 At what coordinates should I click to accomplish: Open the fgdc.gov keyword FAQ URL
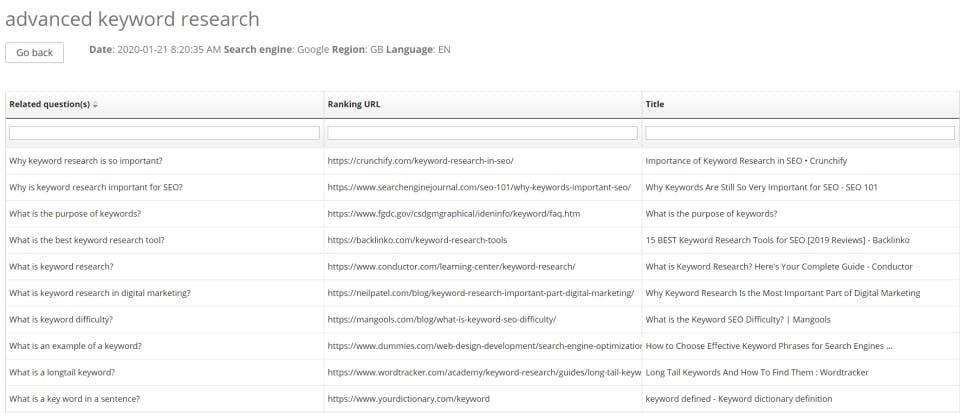pyautogui.click(x=453, y=213)
